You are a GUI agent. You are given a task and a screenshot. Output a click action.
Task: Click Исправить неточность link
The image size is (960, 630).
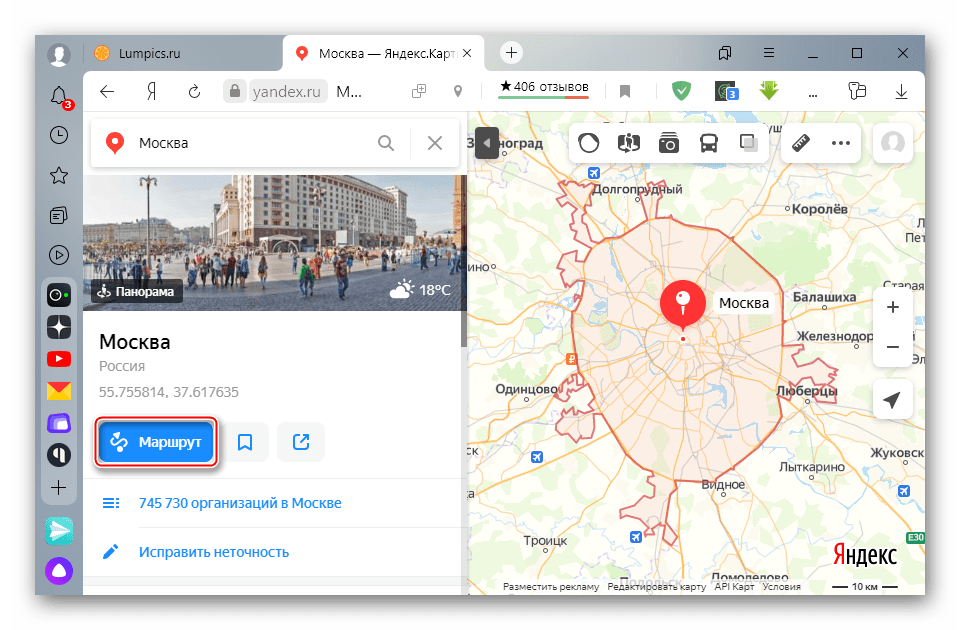(x=214, y=552)
